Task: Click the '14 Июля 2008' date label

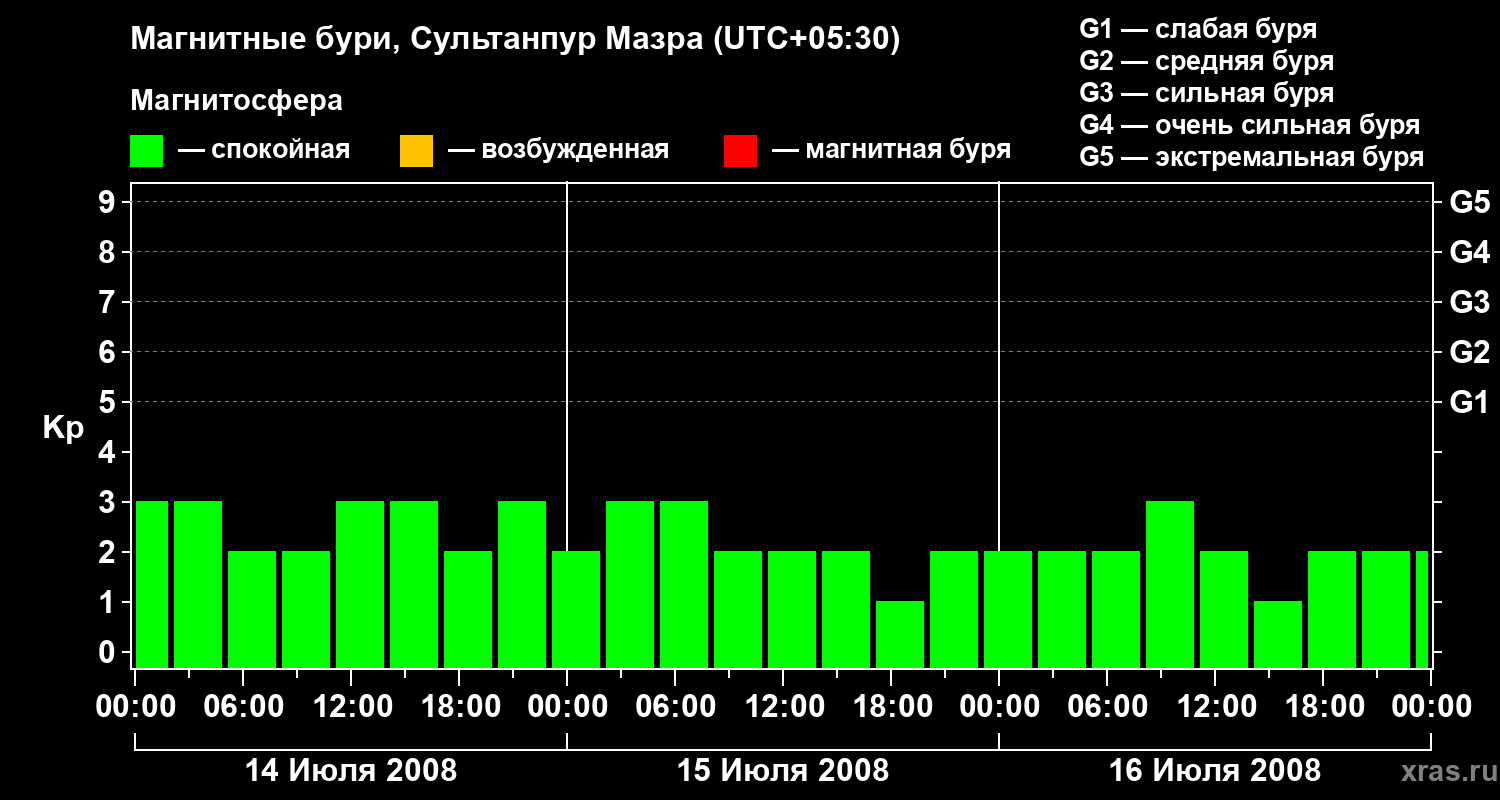Action: [x=351, y=771]
